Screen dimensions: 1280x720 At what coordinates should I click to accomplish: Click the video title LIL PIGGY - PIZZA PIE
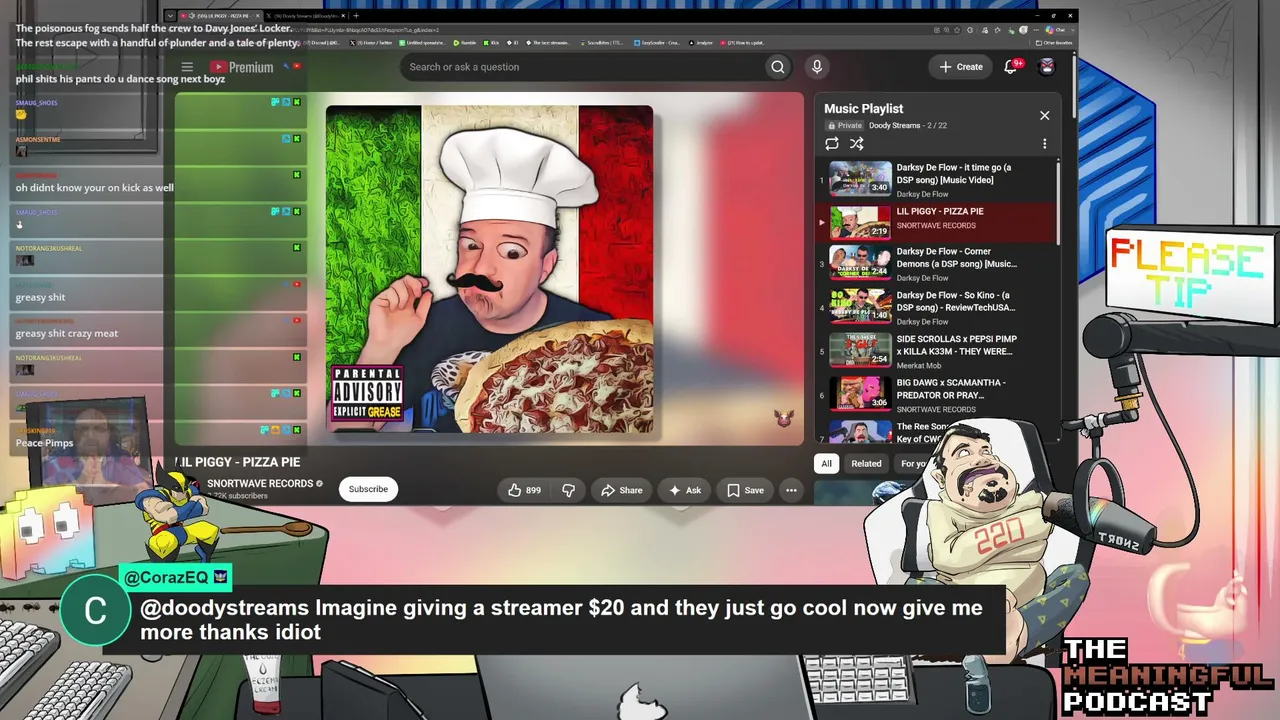coord(238,462)
